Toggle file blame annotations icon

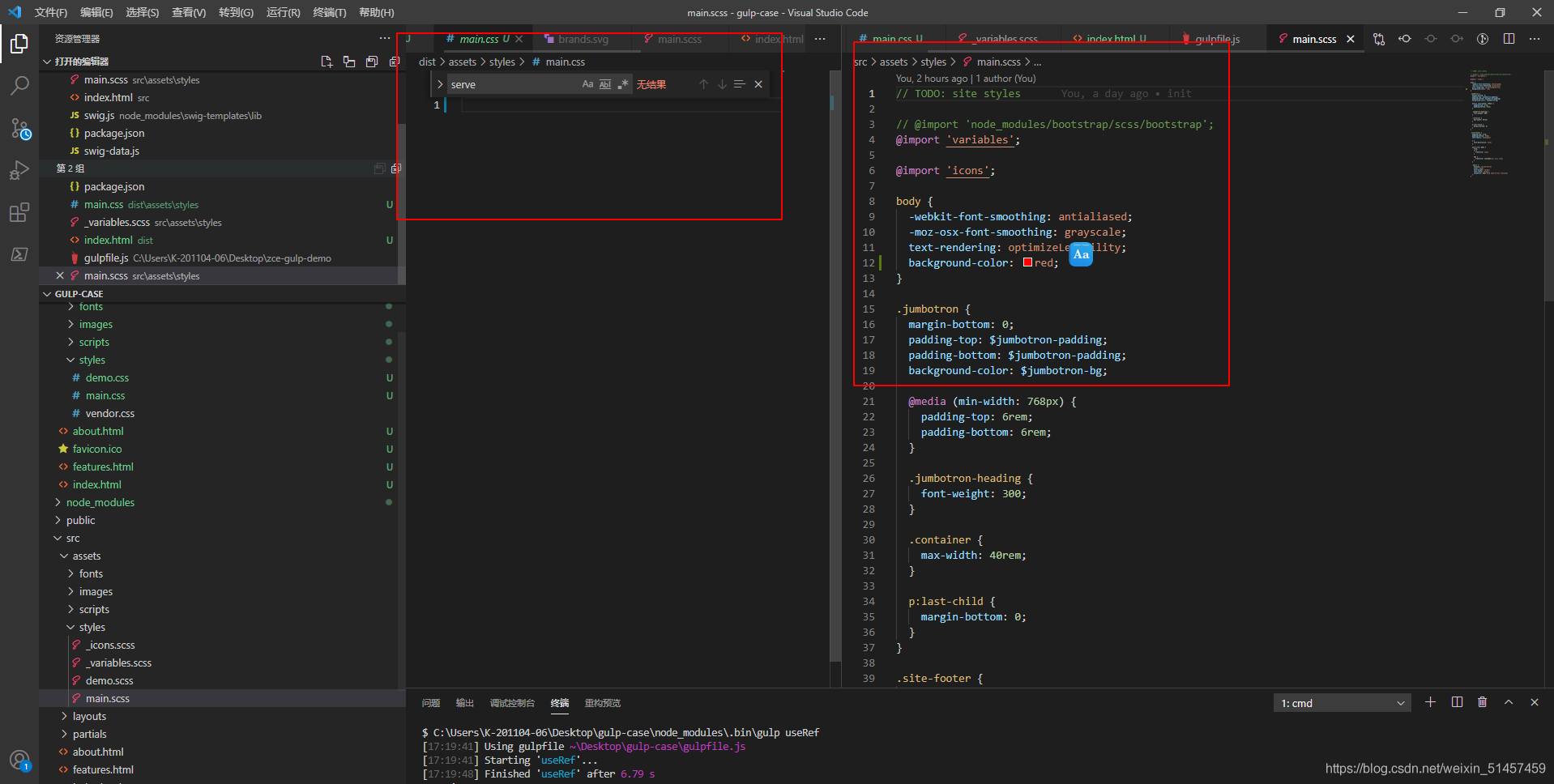click(1483, 39)
